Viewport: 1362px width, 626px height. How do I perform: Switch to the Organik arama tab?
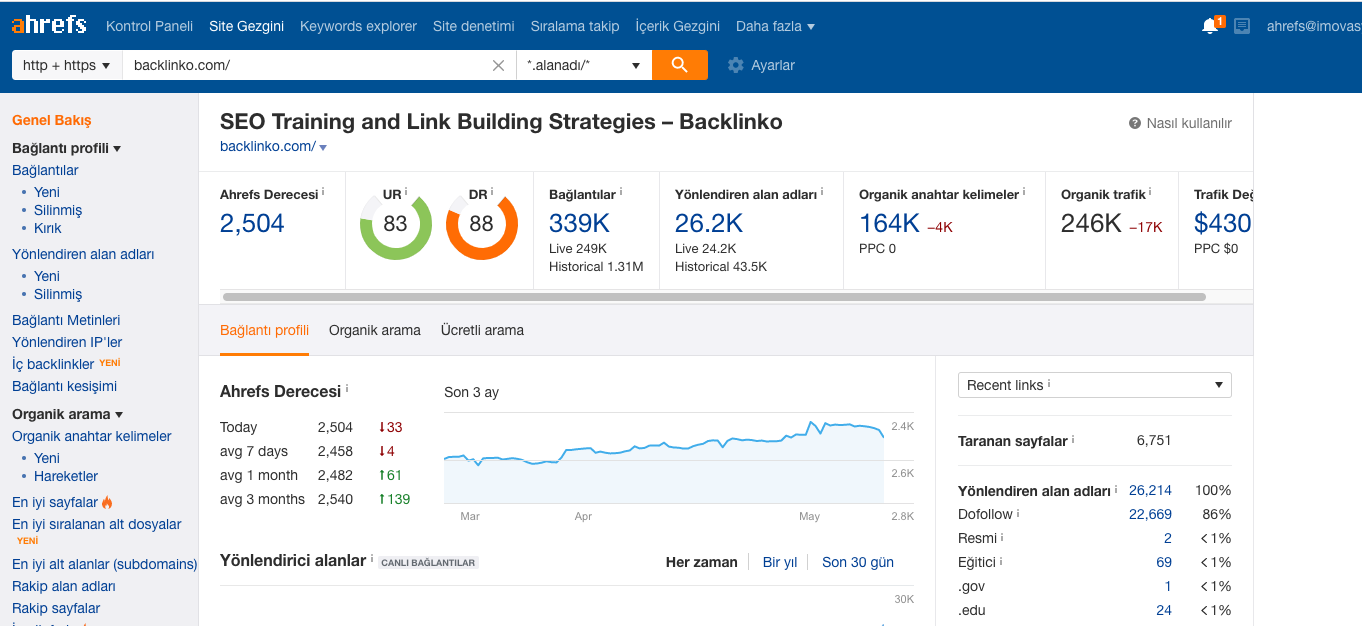(x=375, y=330)
